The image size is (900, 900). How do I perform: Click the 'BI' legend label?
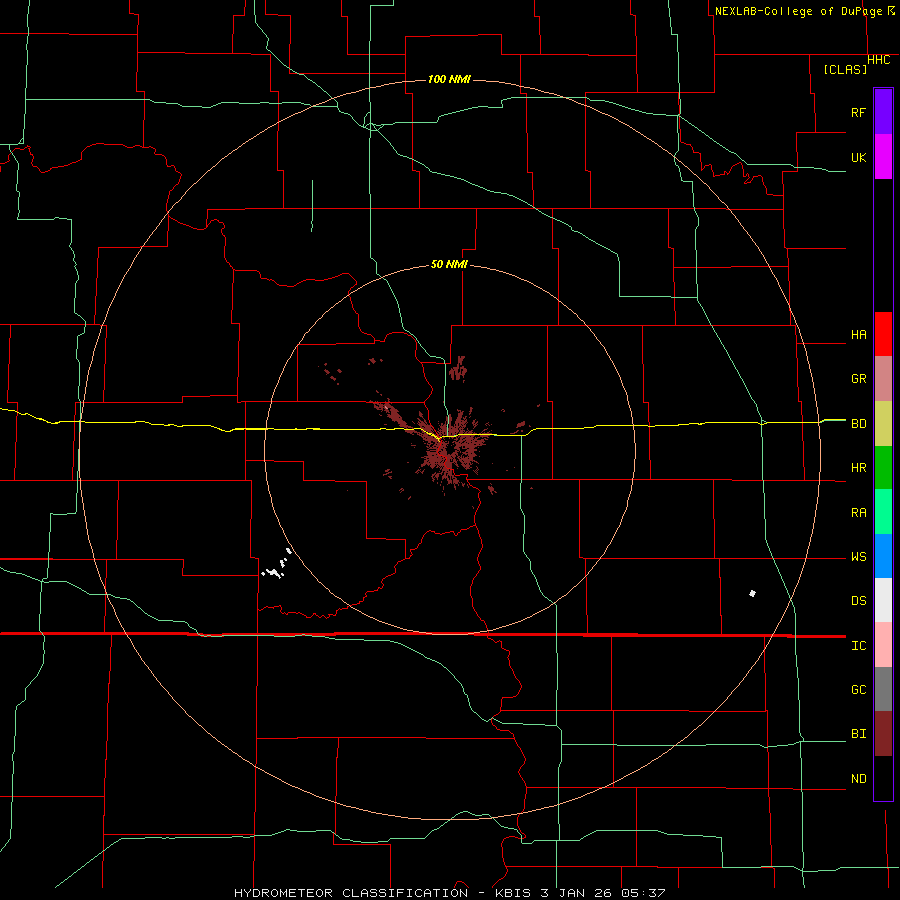point(858,734)
